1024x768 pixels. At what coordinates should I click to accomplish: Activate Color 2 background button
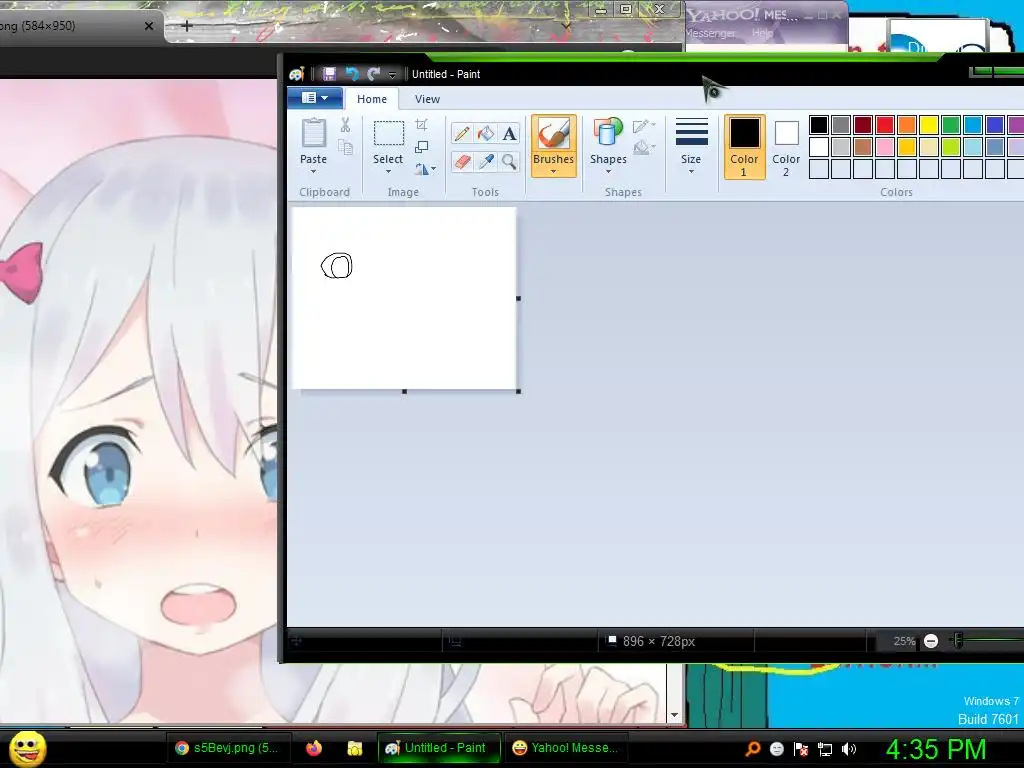click(786, 147)
